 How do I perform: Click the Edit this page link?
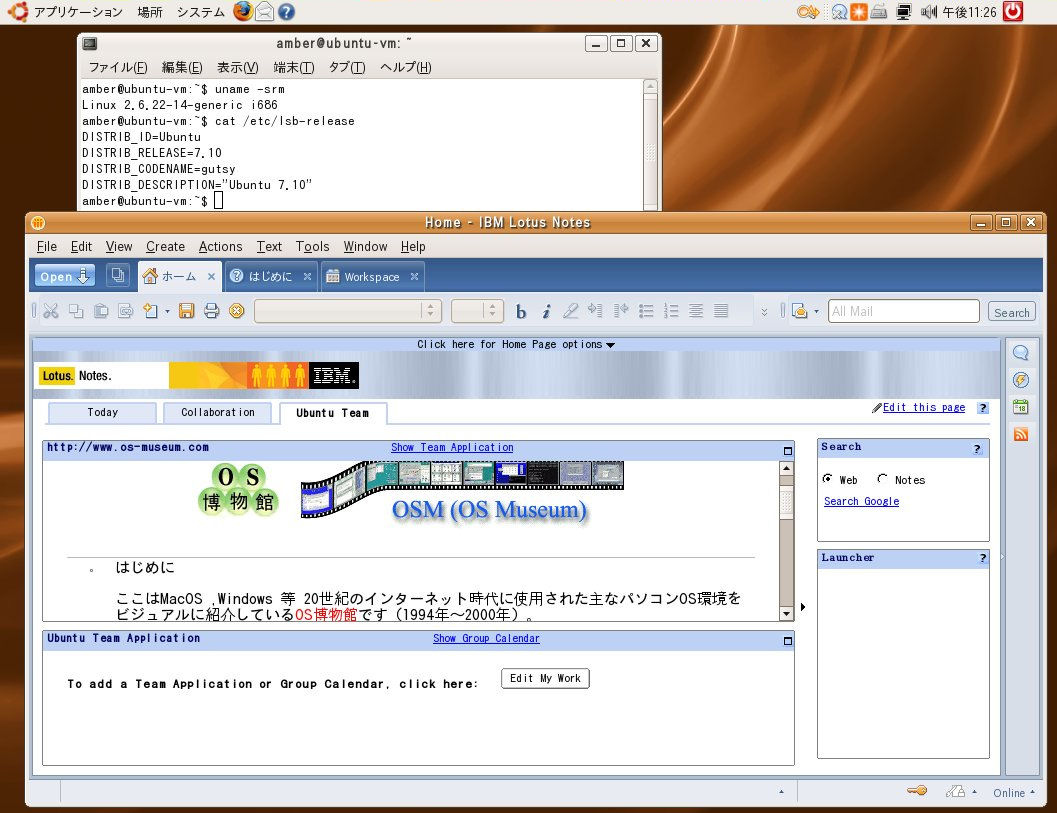(924, 407)
